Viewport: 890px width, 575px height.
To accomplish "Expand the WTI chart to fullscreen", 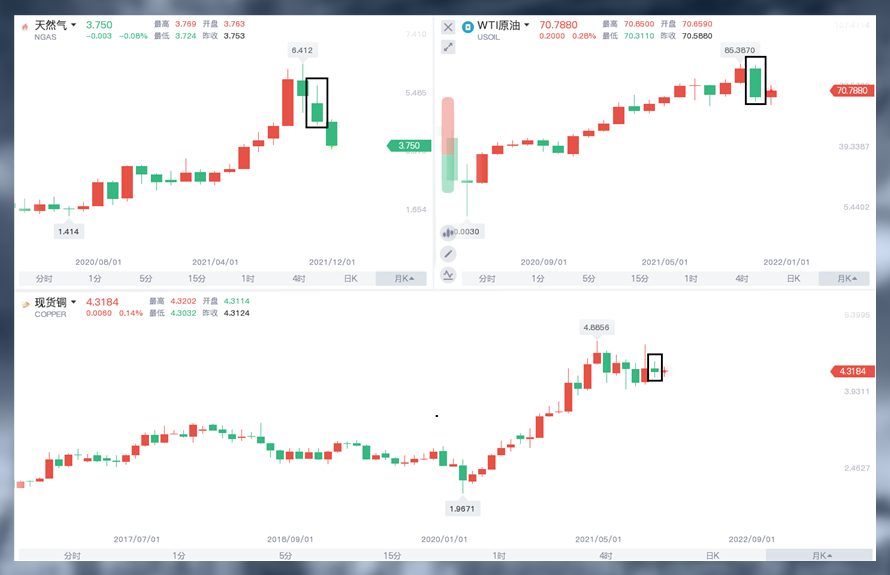I will (448, 47).
